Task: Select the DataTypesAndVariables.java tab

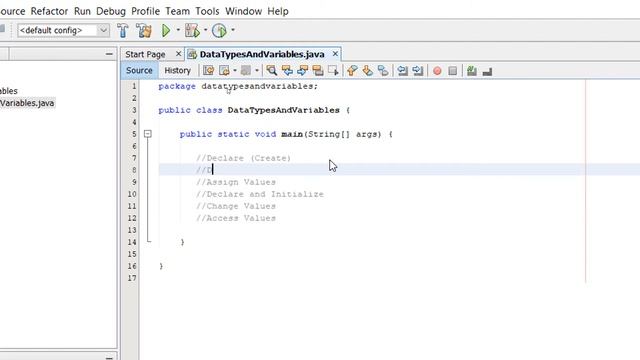Action: coord(262,54)
